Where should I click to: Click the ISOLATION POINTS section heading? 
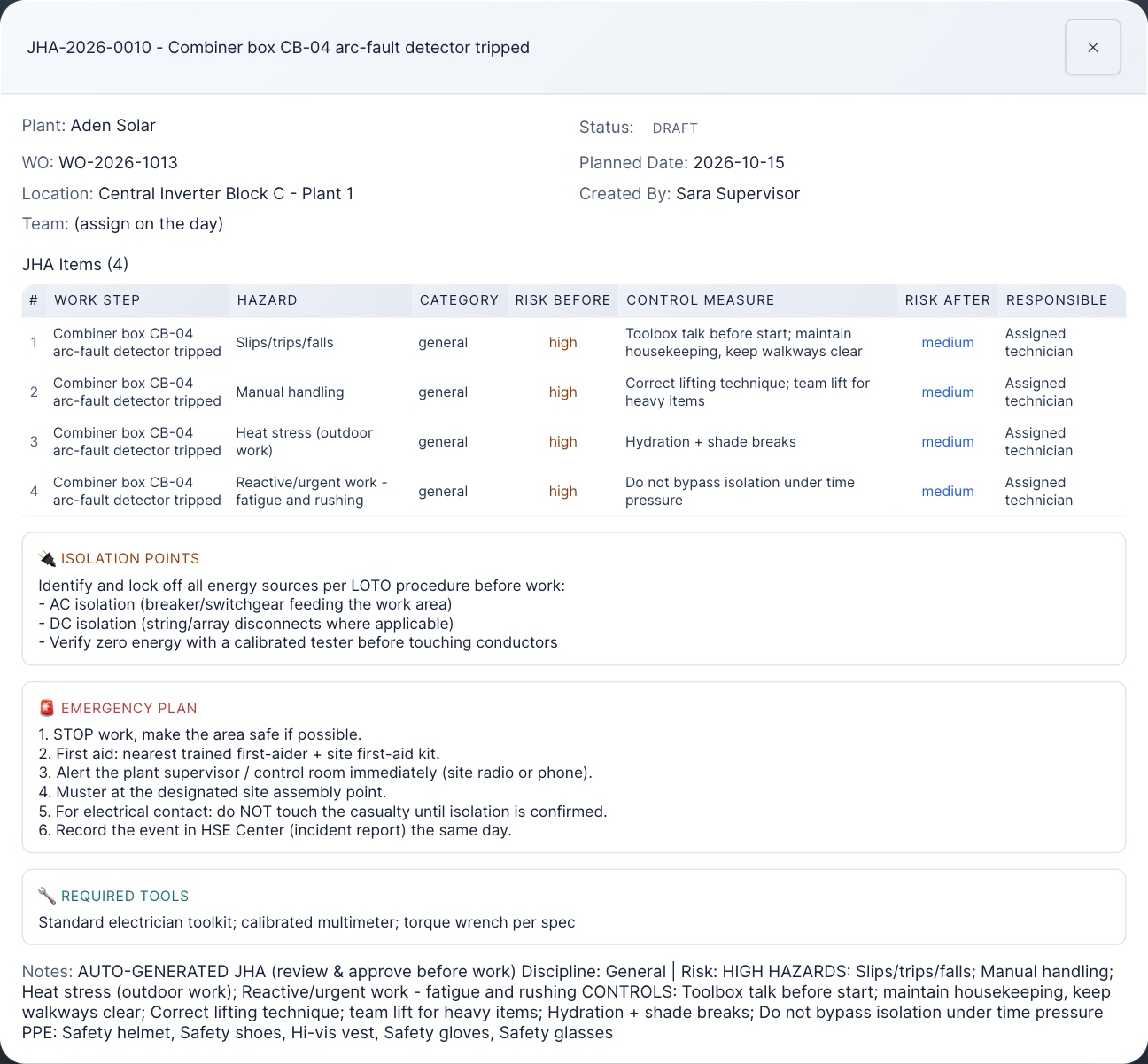tap(130, 559)
